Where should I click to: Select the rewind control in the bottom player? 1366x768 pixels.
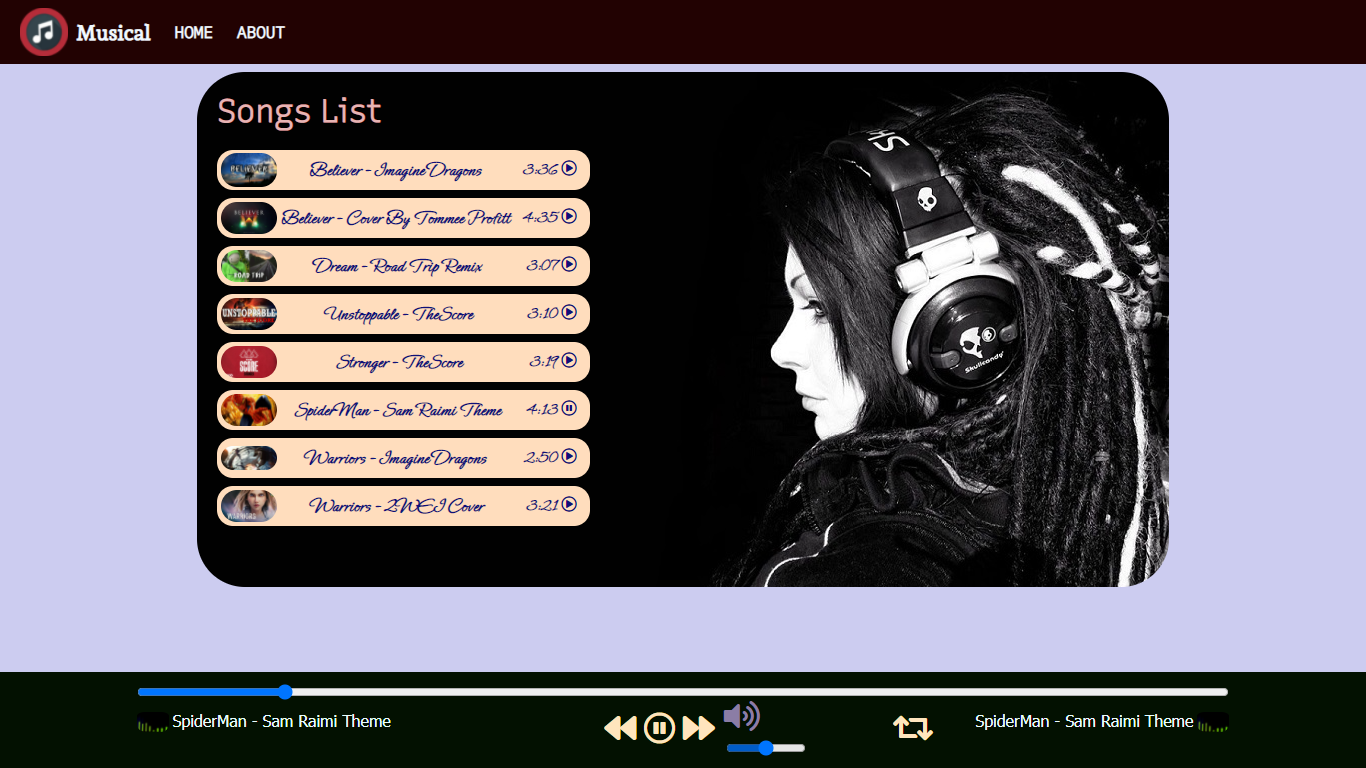[x=620, y=728]
